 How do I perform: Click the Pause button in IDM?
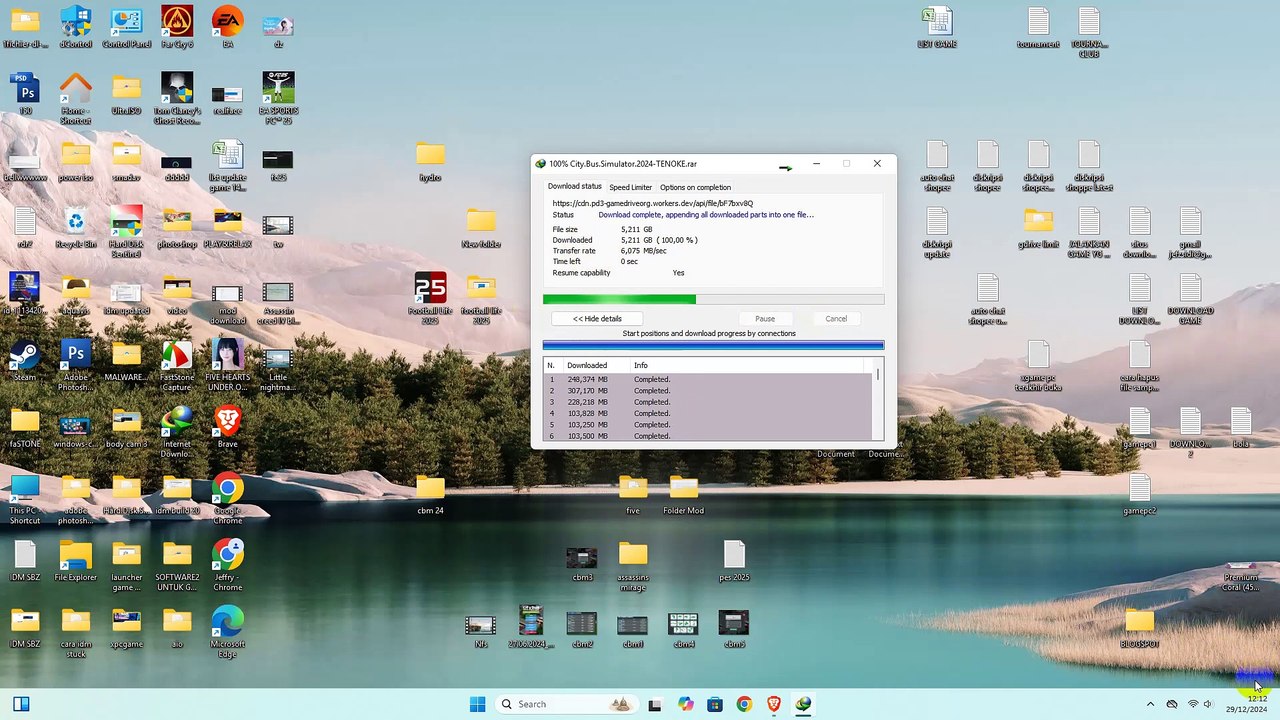coord(765,319)
